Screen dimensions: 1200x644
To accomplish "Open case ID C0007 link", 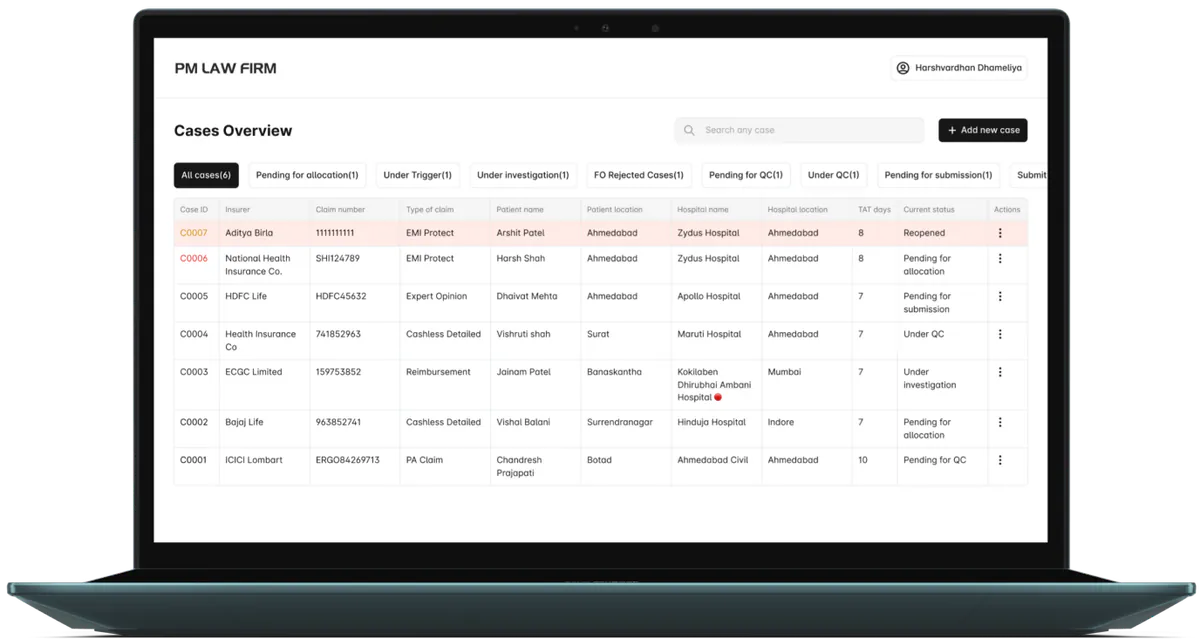I will tap(194, 233).
